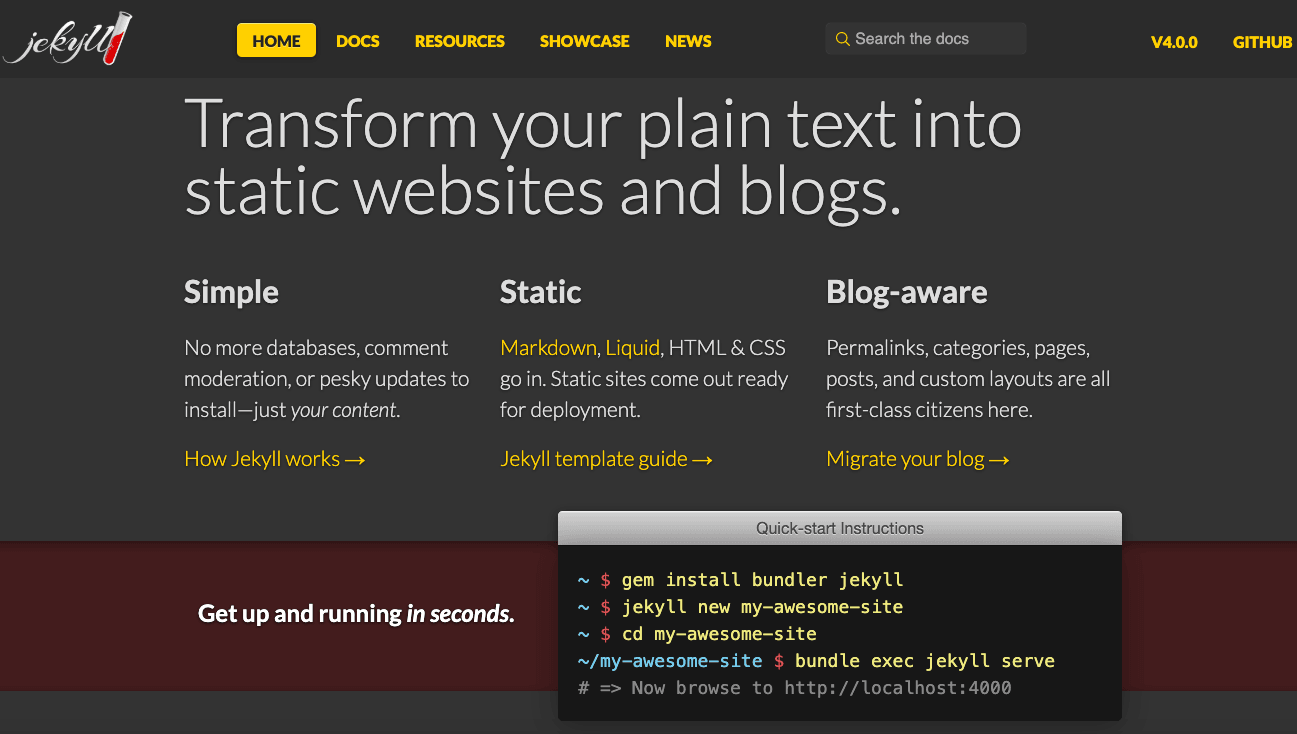Open the HOME nav tab
This screenshot has width=1297, height=734.
[x=276, y=41]
